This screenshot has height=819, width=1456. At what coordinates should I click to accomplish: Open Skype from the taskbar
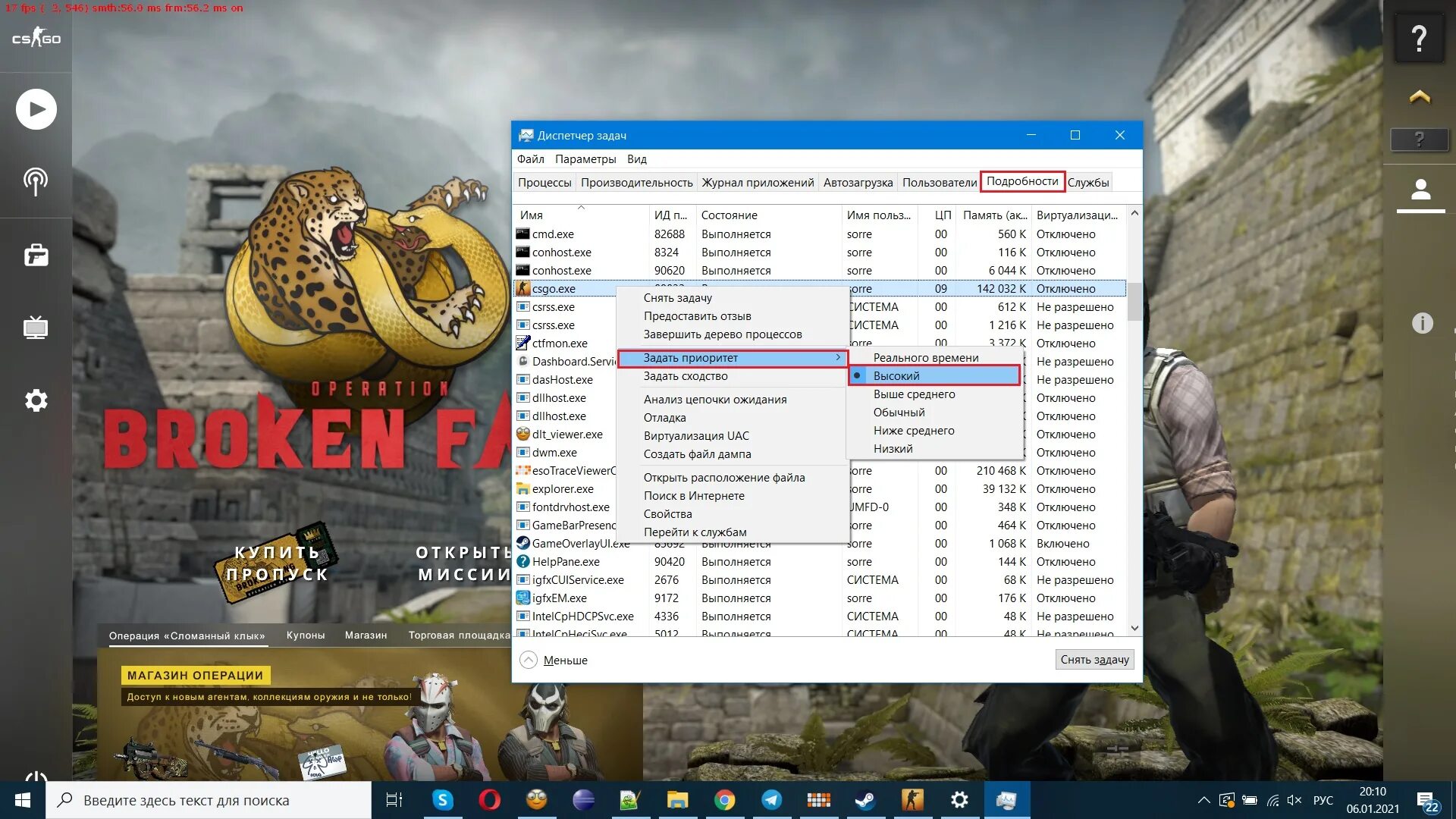pos(443,800)
